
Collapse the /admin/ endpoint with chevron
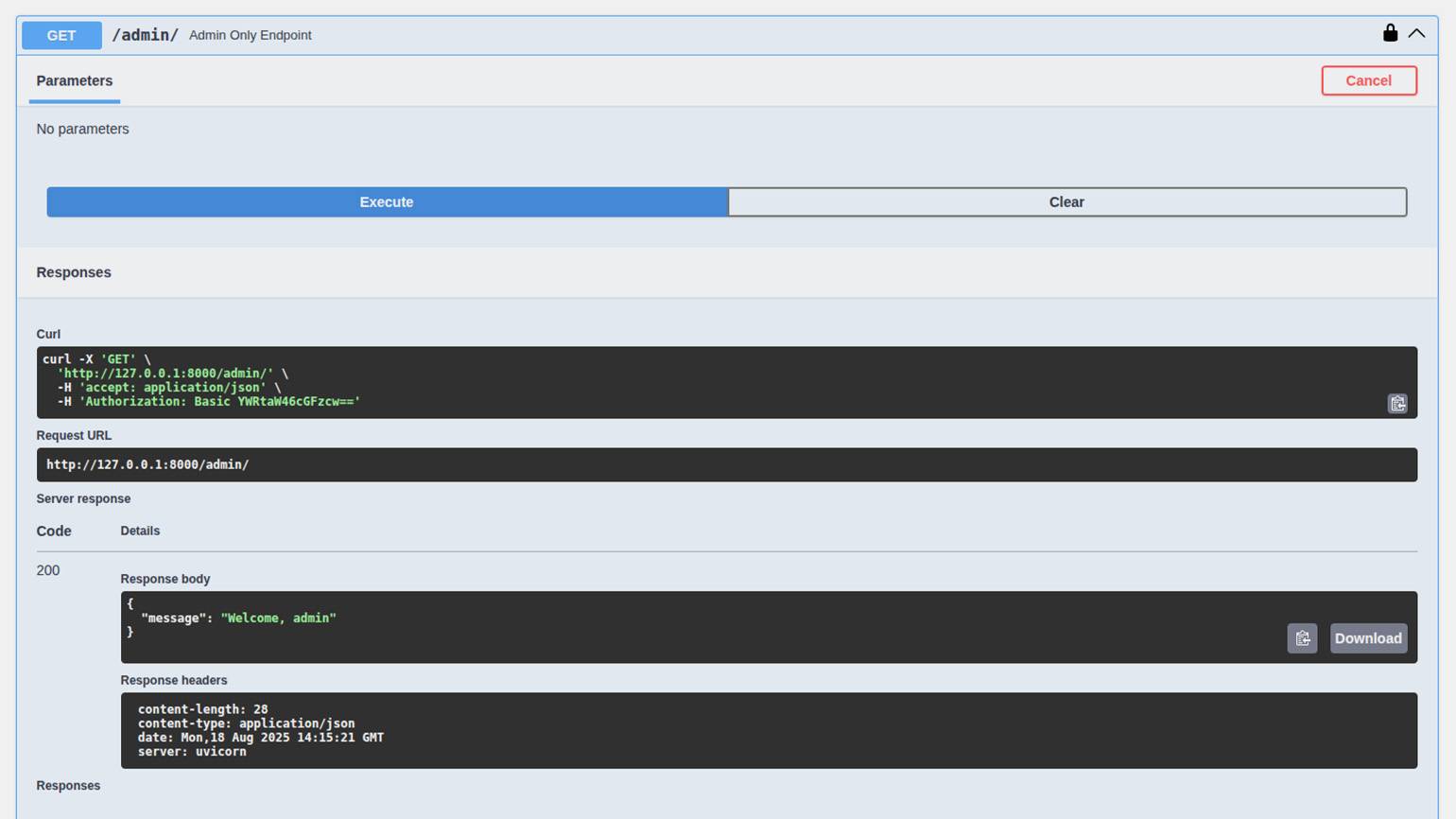click(x=1416, y=34)
